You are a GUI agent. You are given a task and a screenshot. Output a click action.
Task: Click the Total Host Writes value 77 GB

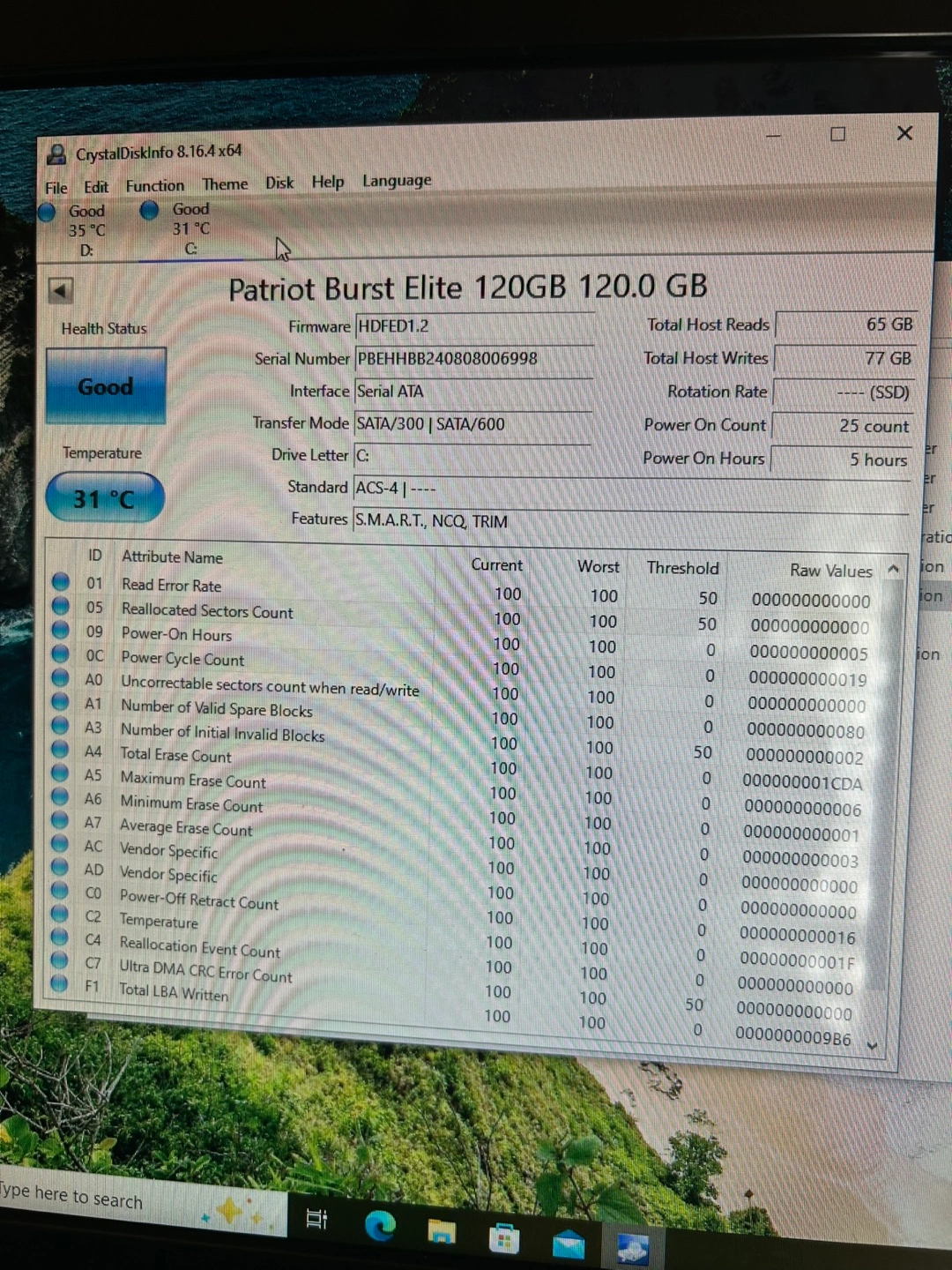(x=844, y=359)
